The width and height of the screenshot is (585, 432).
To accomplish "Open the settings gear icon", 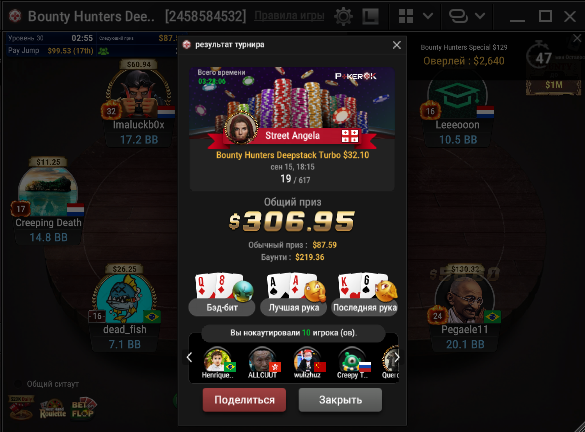I will coord(343,16).
